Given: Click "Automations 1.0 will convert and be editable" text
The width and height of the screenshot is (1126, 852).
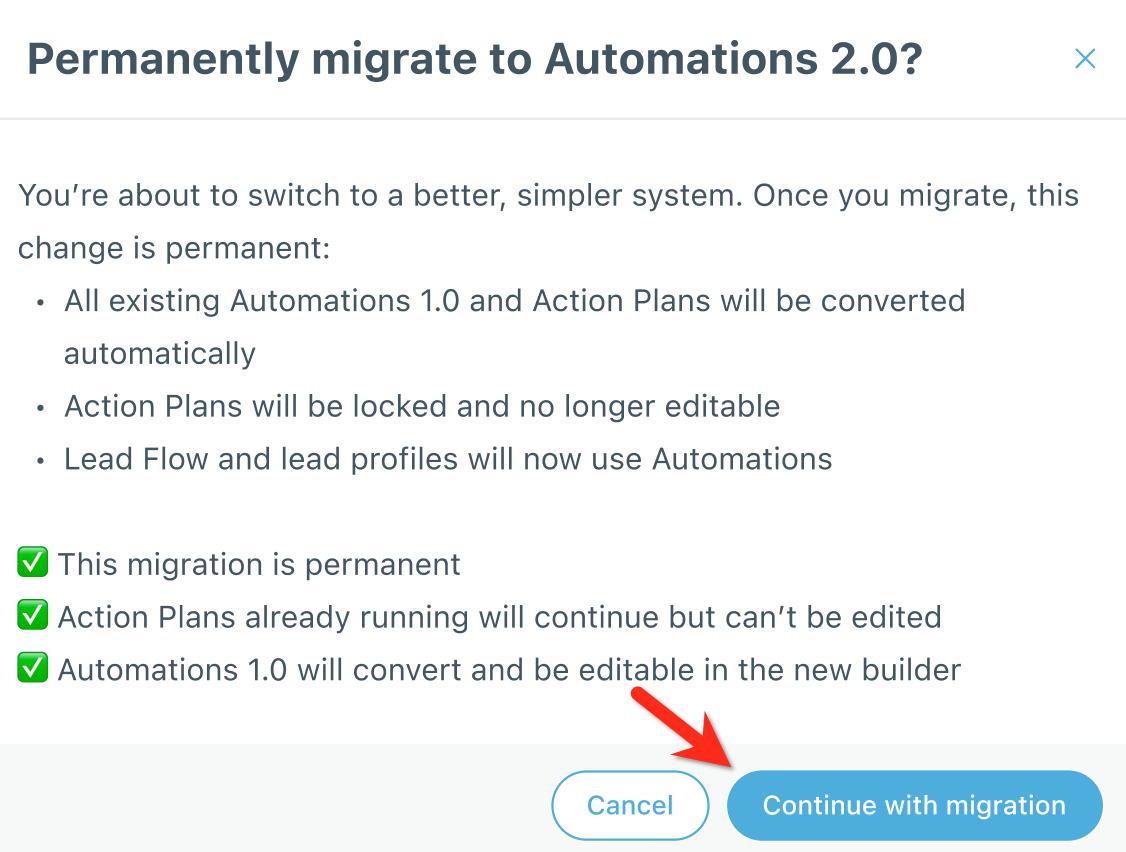Looking at the screenshot, I should coord(509,669).
